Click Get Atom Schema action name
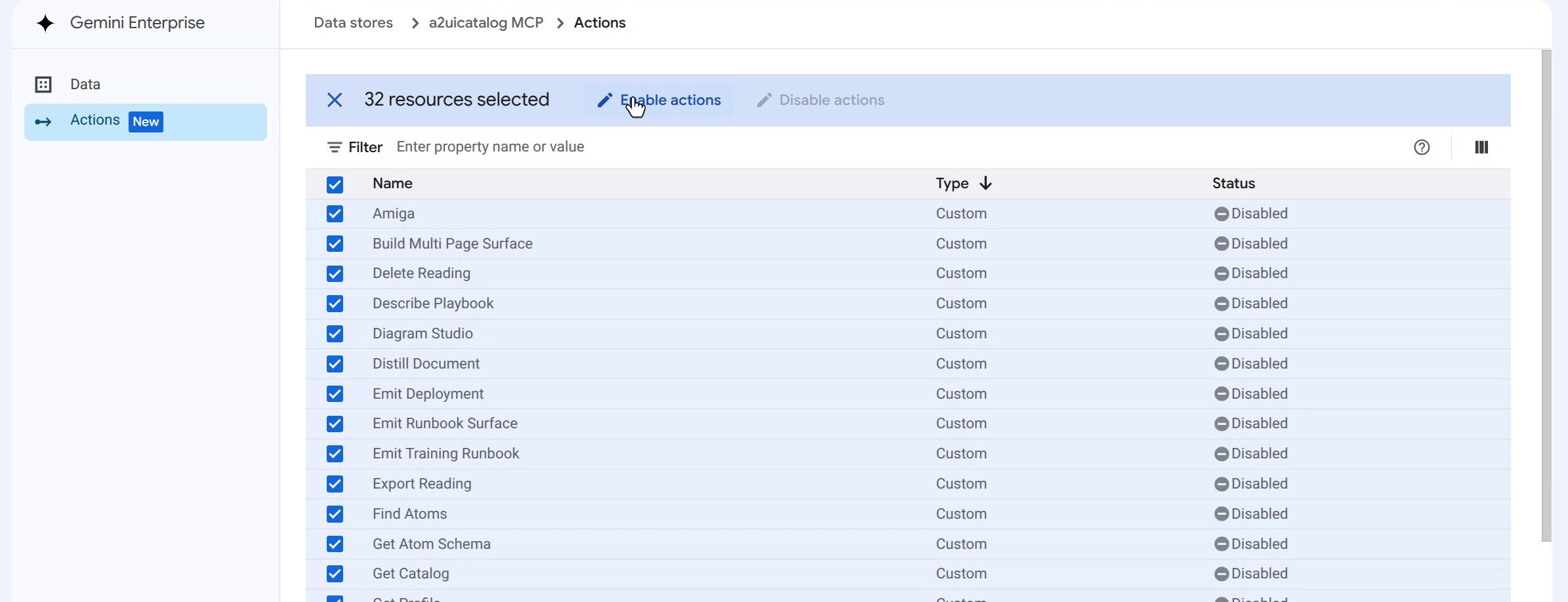The image size is (1568, 602). (x=432, y=544)
